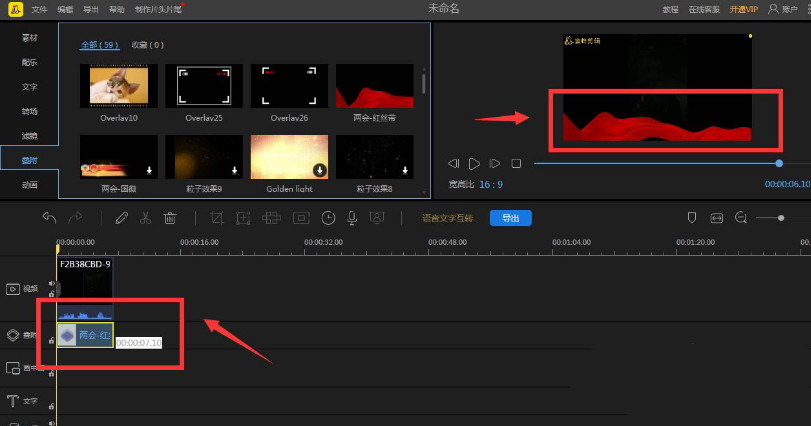Click the freeze frame tool icon
Screen dimensions: 811x426
point(301,218)
